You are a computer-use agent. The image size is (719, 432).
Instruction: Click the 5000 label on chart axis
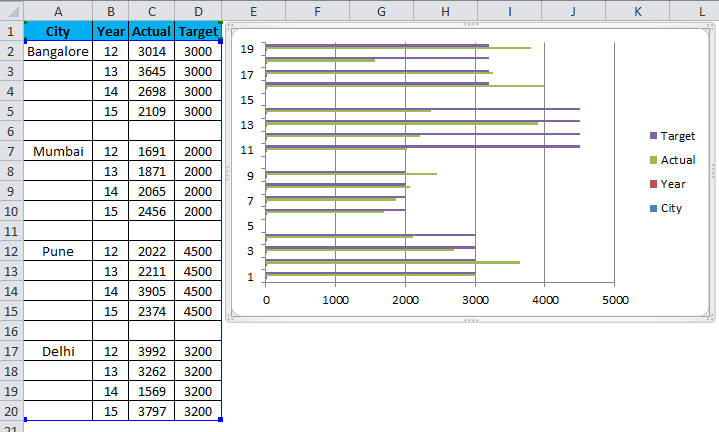(x=615, y=300)
